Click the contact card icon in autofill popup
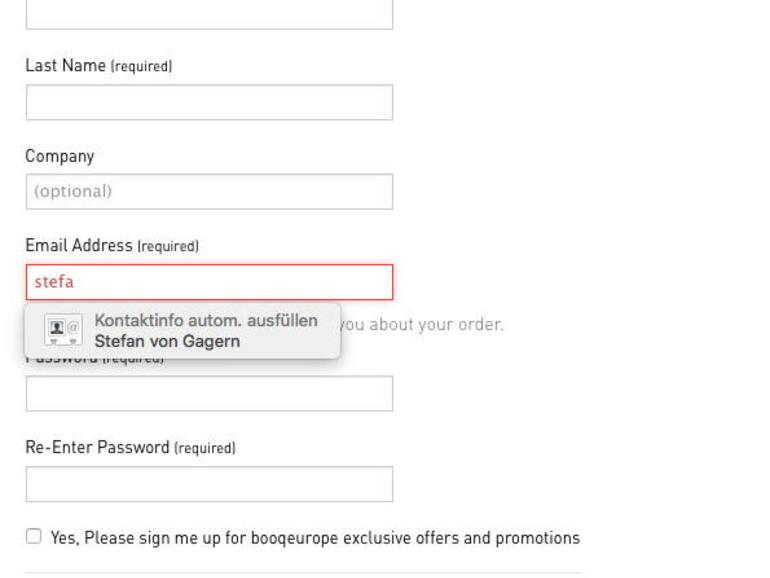Viewport: 770px width, 578px height. pyautogui.click(x=63, y=329)
